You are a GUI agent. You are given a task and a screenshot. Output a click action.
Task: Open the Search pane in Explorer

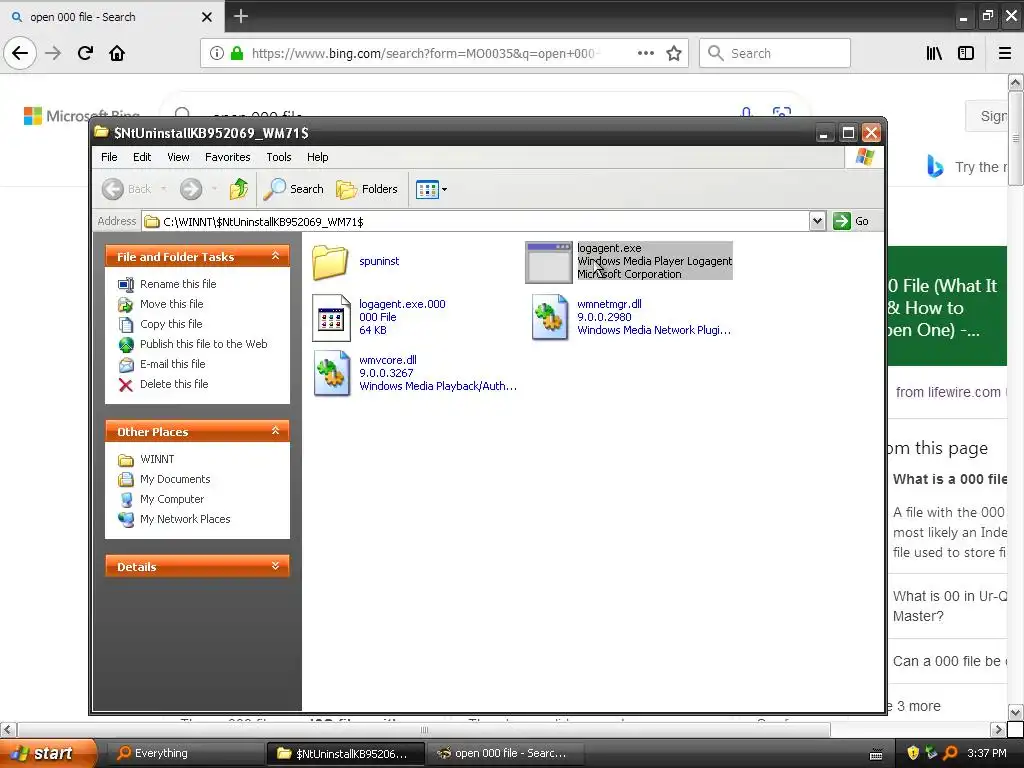pos(294,189)
